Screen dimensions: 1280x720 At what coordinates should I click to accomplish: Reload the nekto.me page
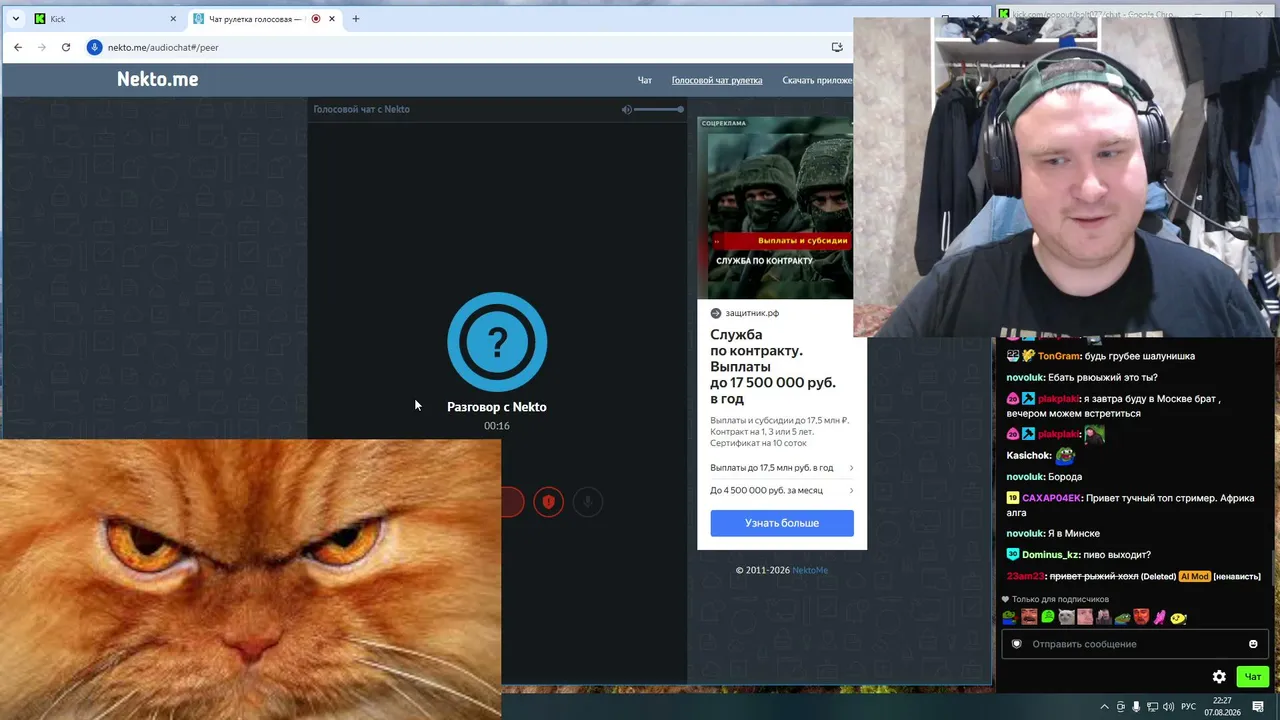coord(66,47)
